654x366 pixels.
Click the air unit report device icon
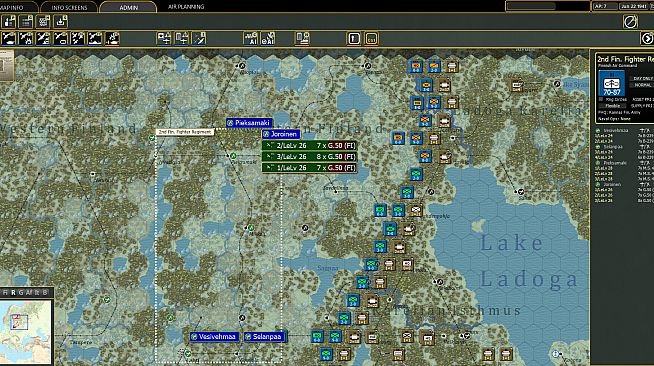(302, 39)
